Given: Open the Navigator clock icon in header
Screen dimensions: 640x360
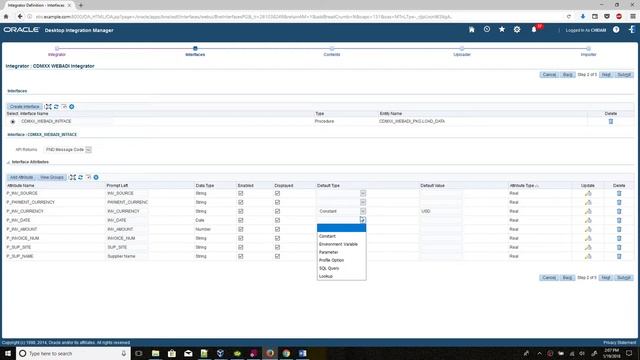Looking at the screenshot, I should point(487,29).
